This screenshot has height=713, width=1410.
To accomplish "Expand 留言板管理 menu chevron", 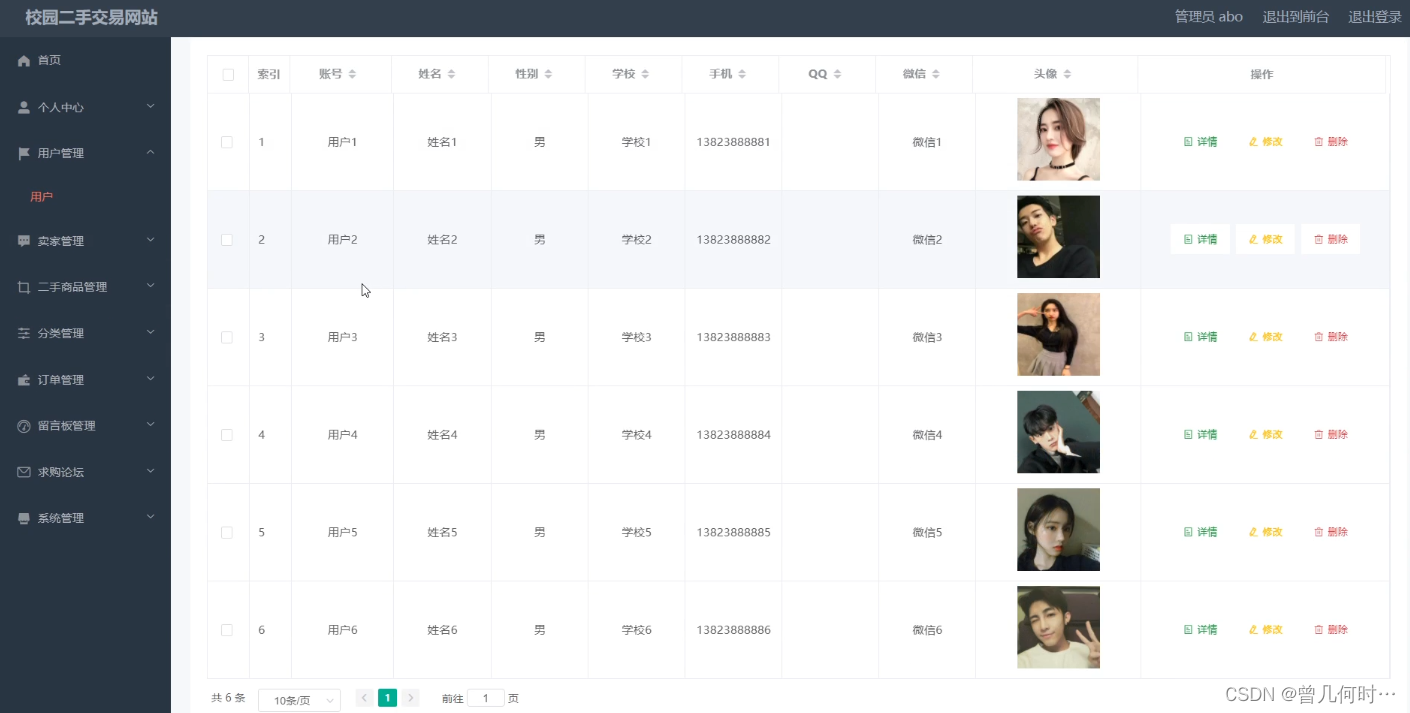I will click(x=151, y=425).
